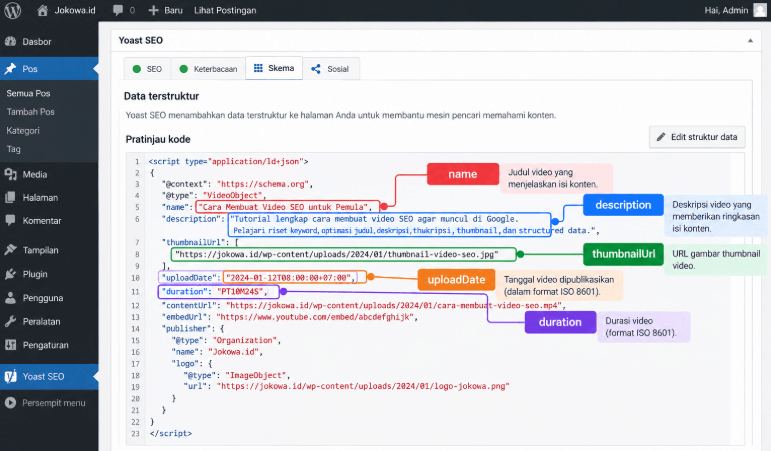Screen dimensions: 771x451
Task: Click the Pratinjau kode heading
Action: (x=158, y=139)
